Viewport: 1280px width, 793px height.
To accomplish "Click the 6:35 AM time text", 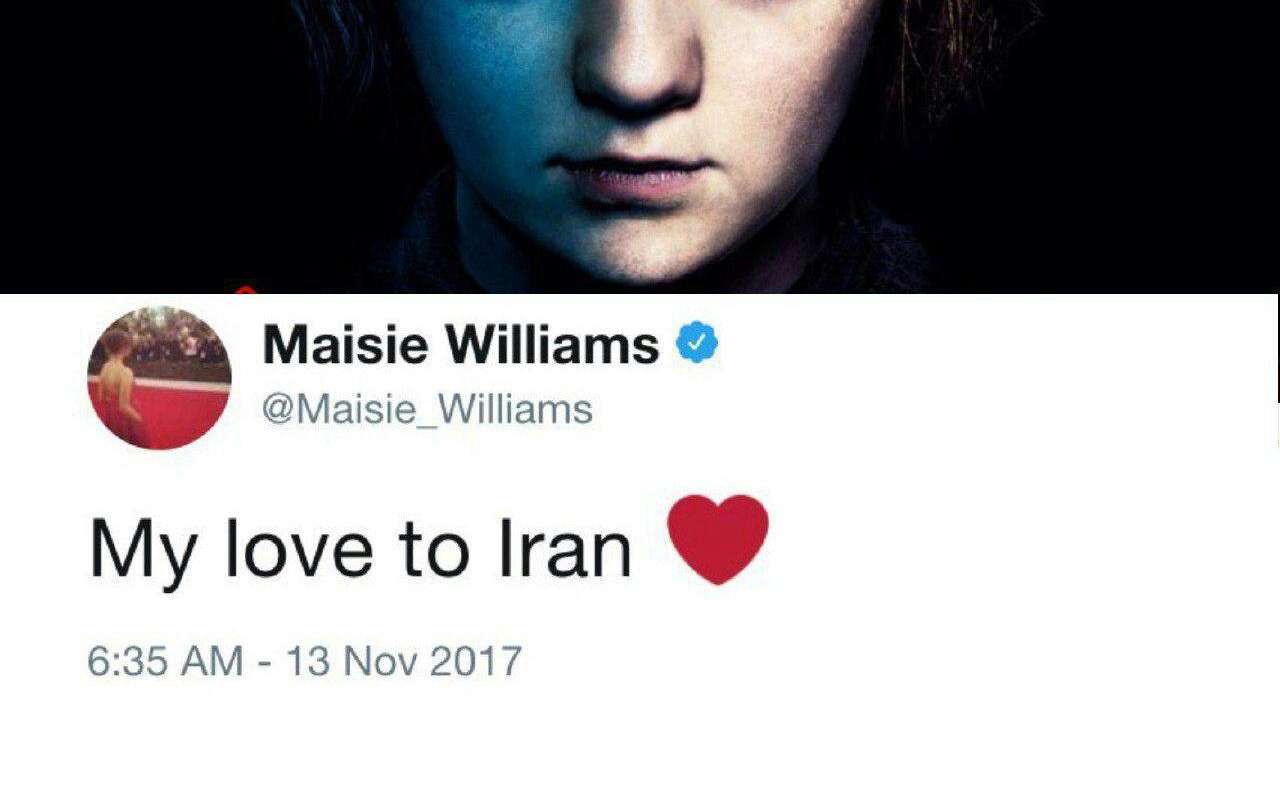I will click(x=165, y=661).
